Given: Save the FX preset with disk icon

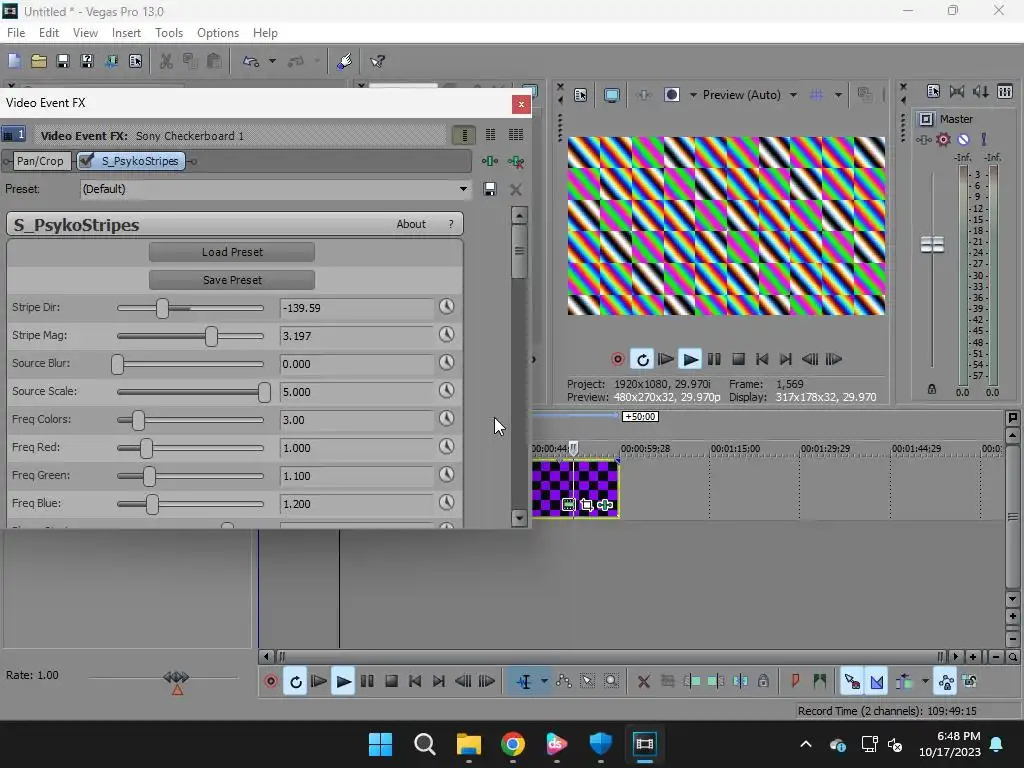Looking at the screenshot, I should 489,189.
